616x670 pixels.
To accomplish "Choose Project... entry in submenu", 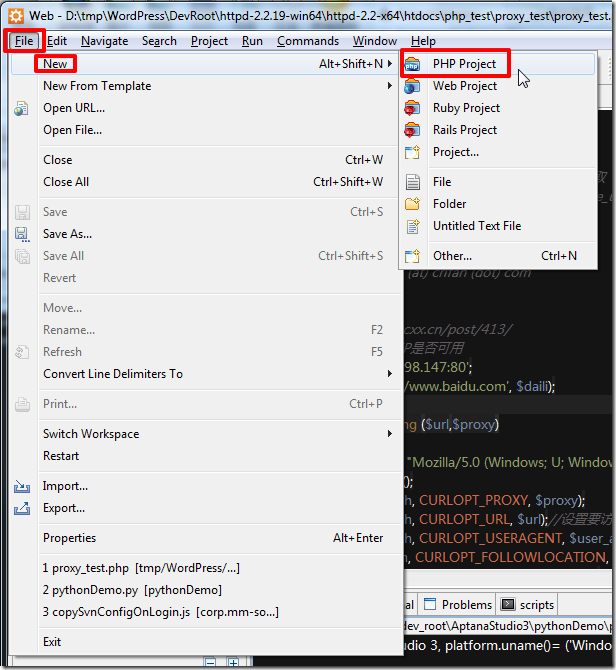I will (498, 152).
